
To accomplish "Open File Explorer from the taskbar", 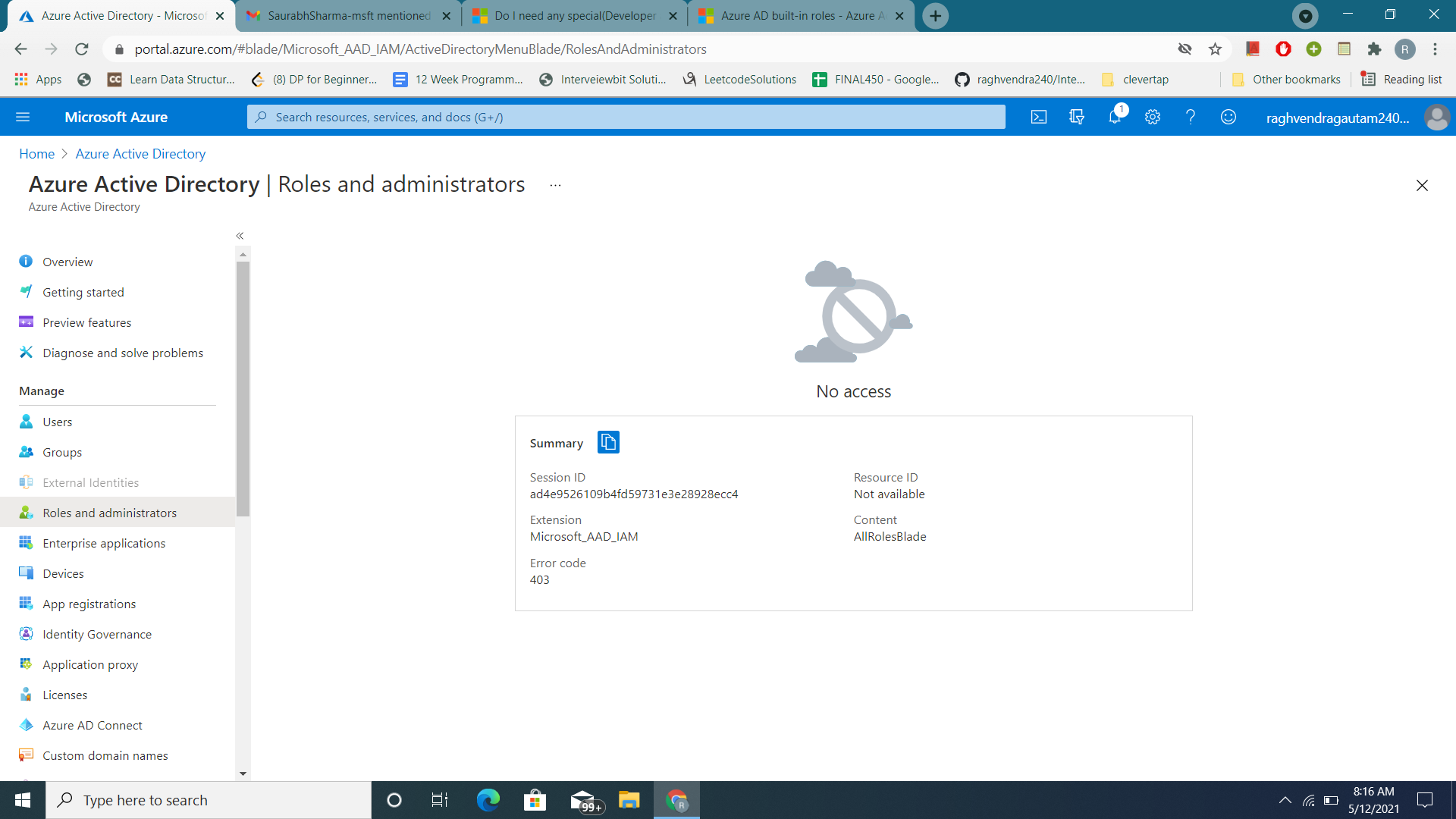I will (x=629, y=800).
